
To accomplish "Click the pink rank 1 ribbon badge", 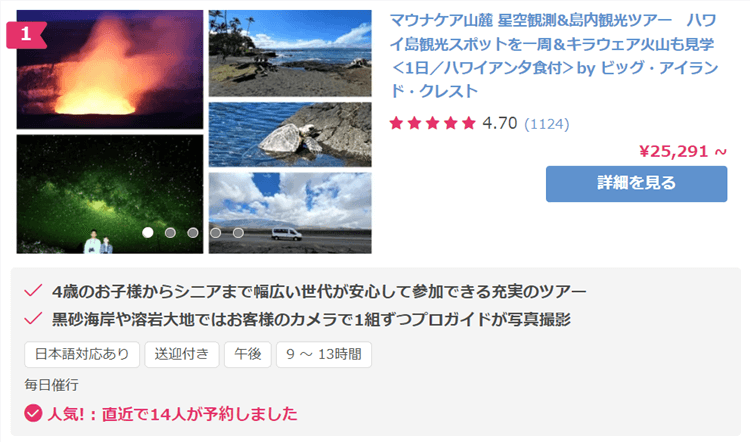I will coord(26,34).
